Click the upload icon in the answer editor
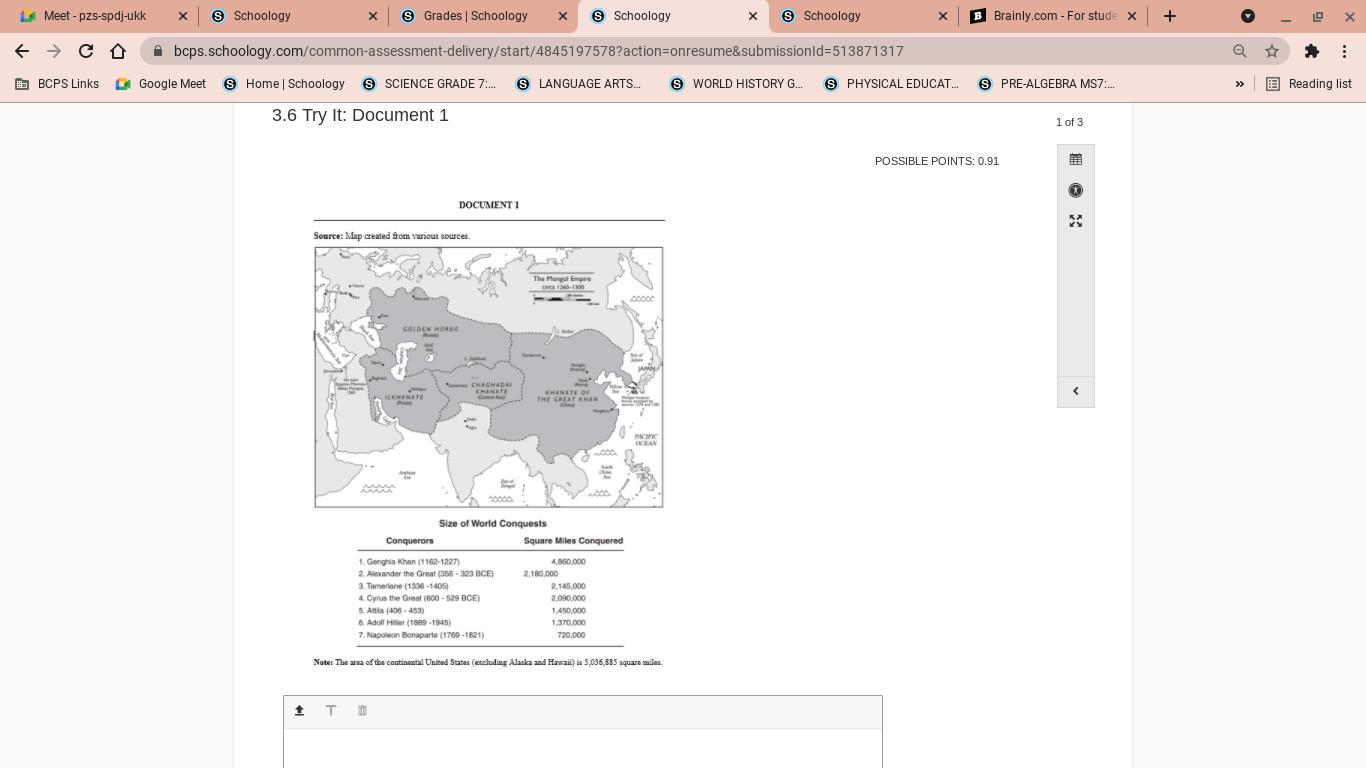The width and height of the screenshot is (1366, 768). tap(299, 710)
